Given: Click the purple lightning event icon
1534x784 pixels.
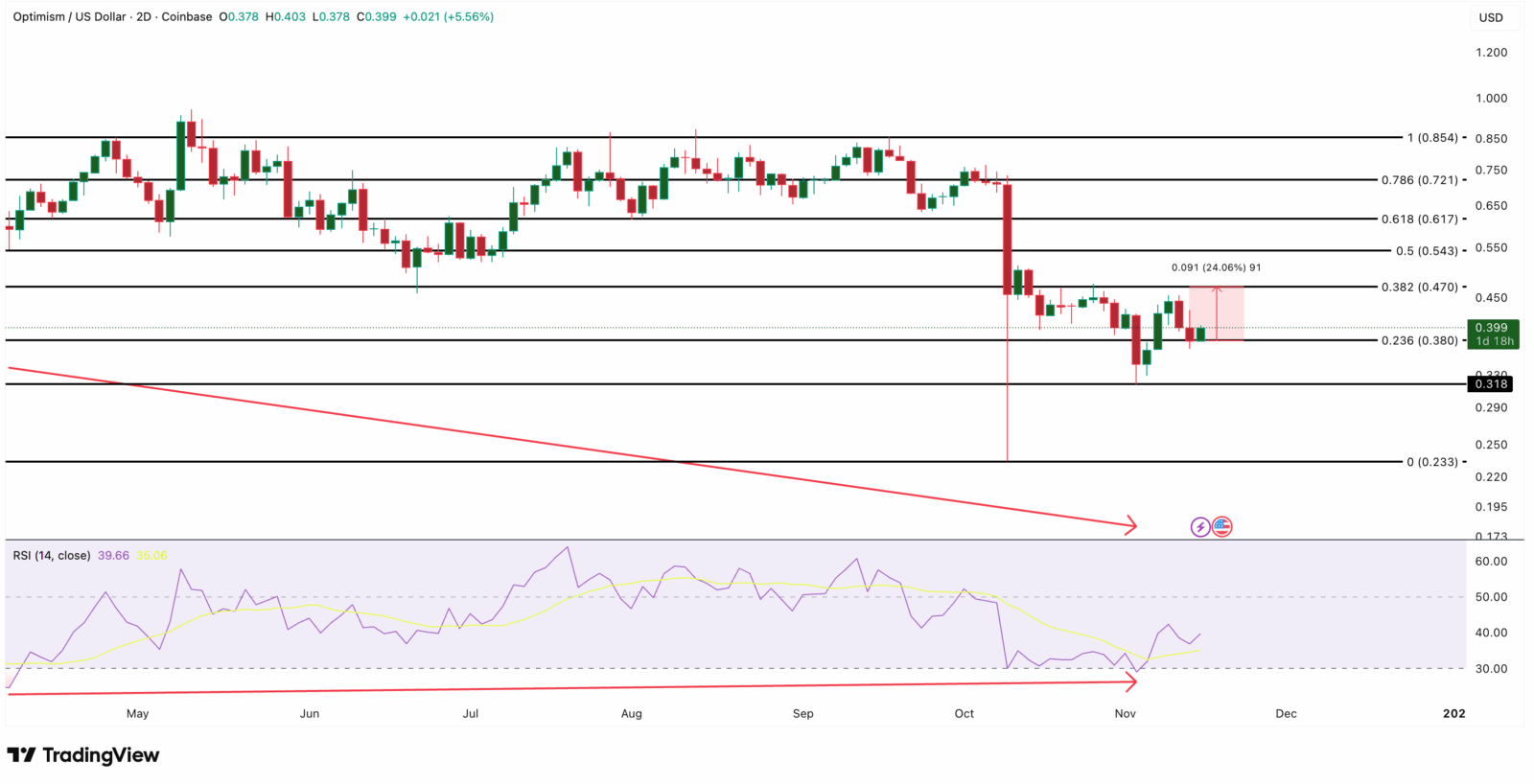Looking at the screenshot, I should [1199, 526].
